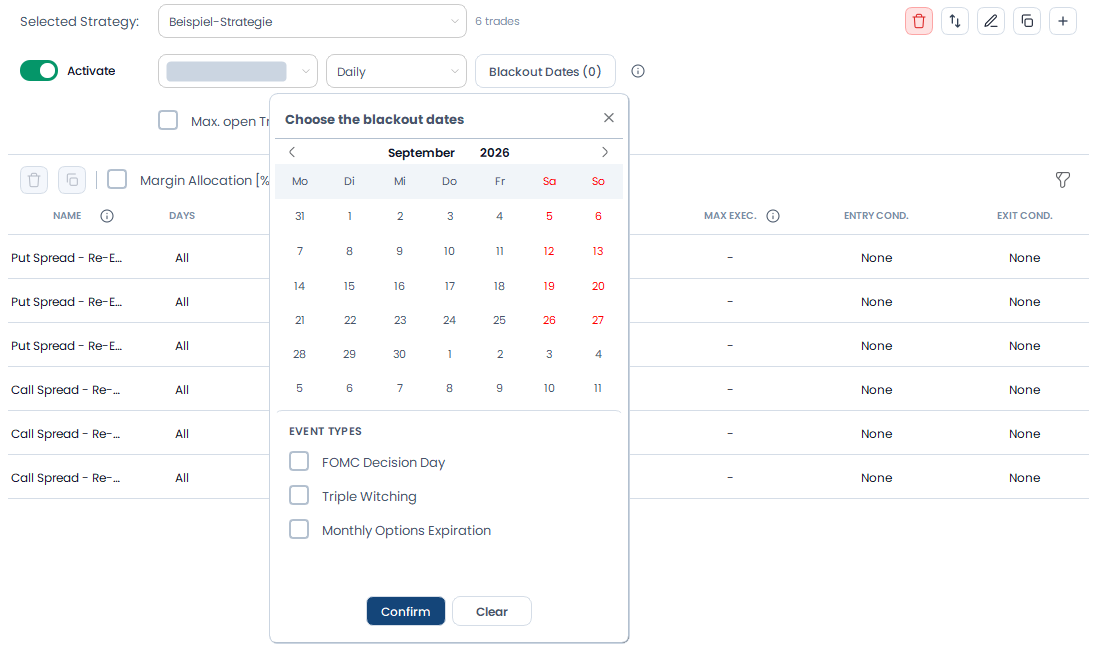Open the Daily frequency dropdown
The height and width of the screenshot is (660, 1096).
(x=396, y=71)
